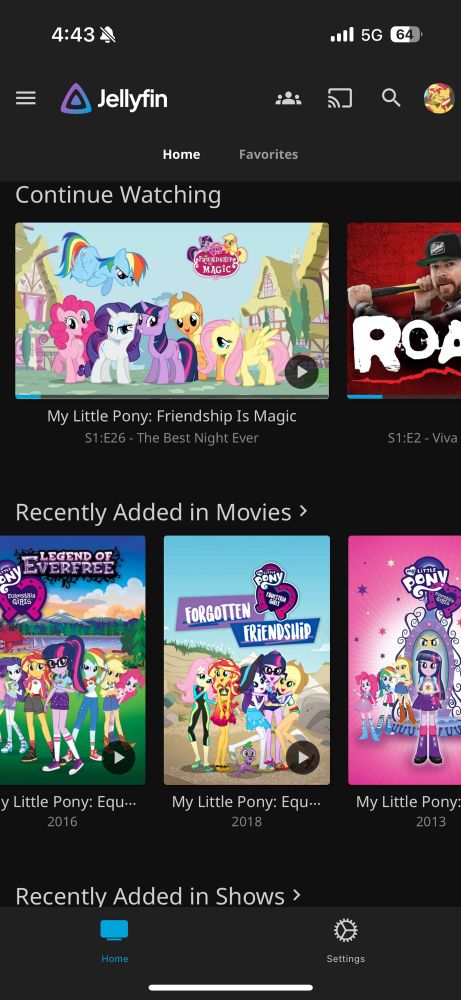Play Friendship Is Magic episode
The image size is (461, 1000).
pyautogui.click(x=302, y=372)
